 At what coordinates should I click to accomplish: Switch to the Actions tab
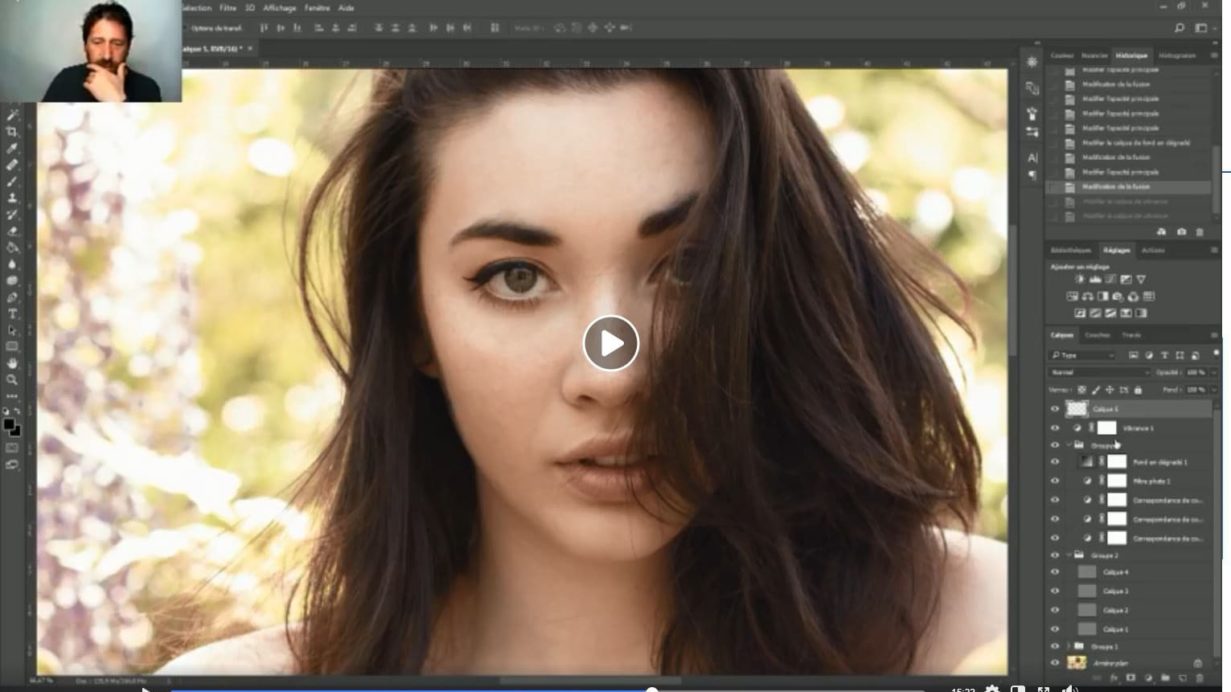click(1153, 250)
